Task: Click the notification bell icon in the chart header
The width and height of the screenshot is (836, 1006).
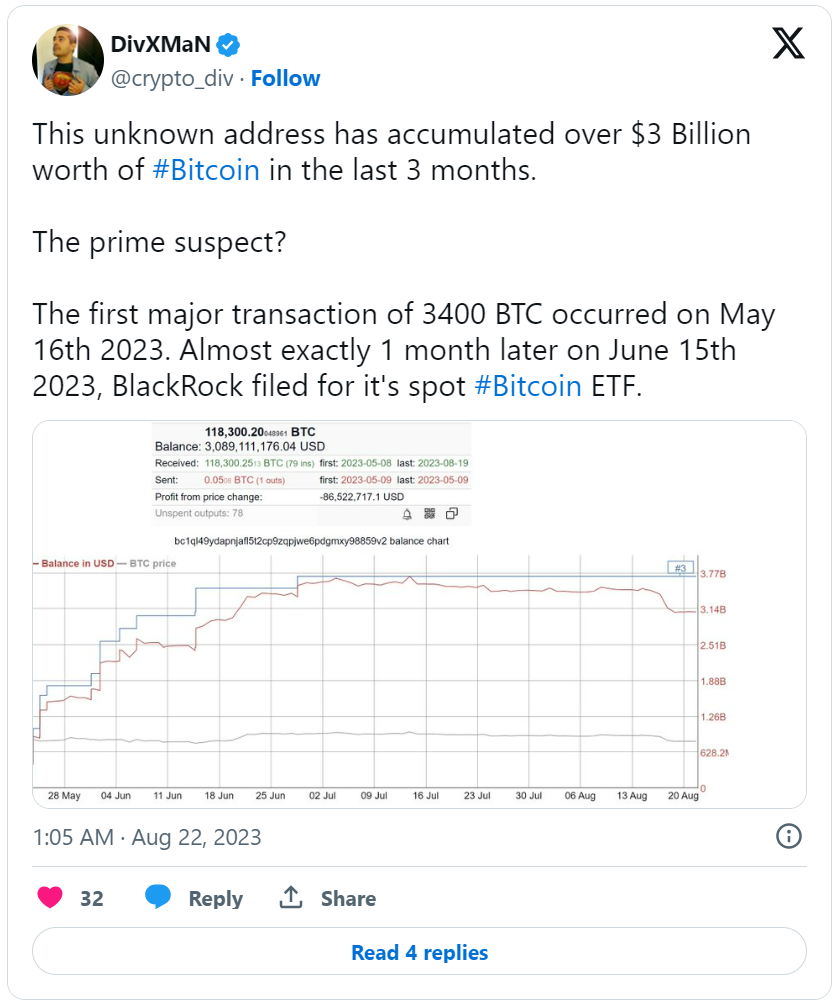Action: coord(407,513)
